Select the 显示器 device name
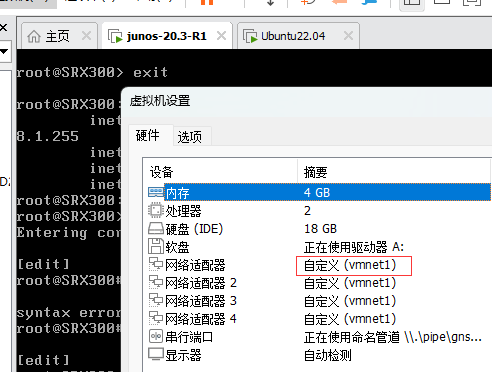Viewport: 492px width, 372px height. click(x=184, y=355)
